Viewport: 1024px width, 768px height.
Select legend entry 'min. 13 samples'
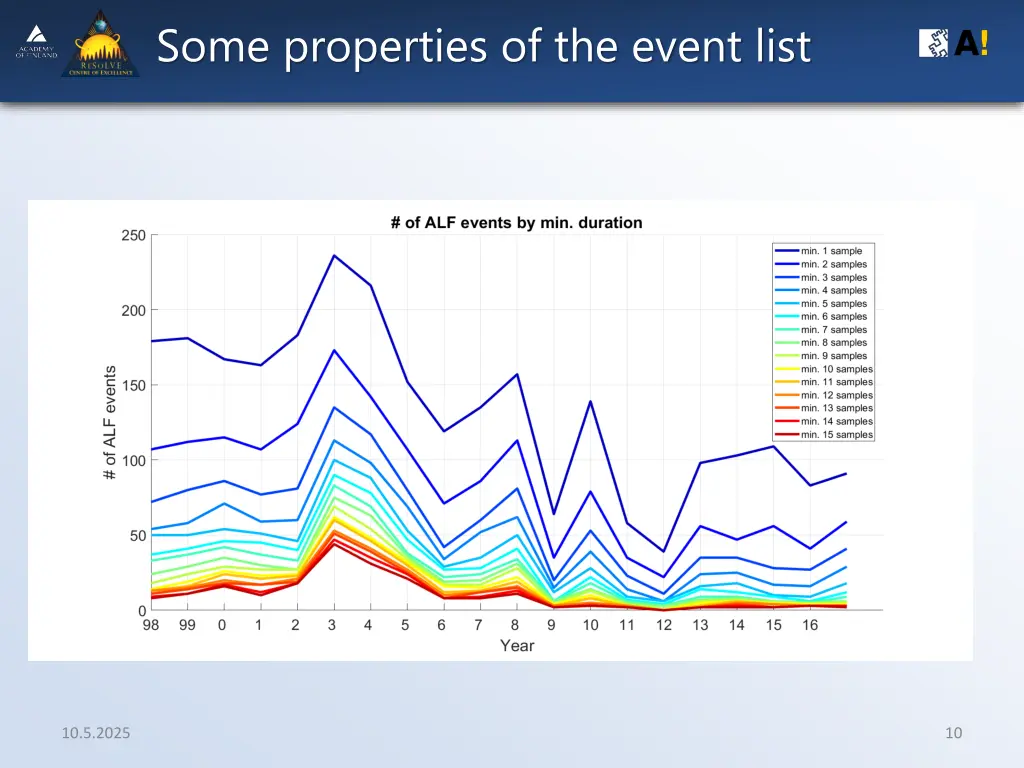pyautogui.click(x=824, y=408)
